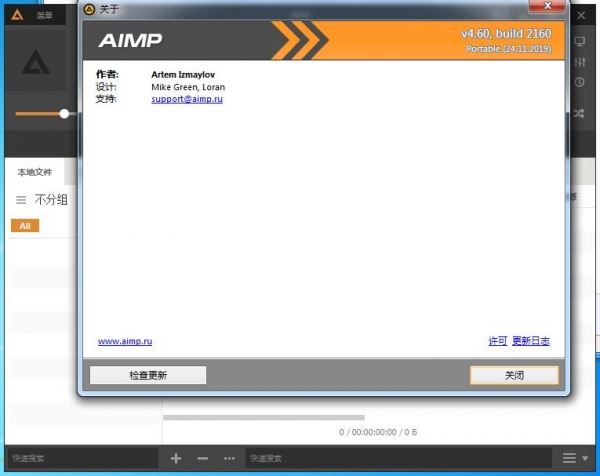Image resolution: width=600 pixels, height=476 pixels.
Task: Click the AIMP logo icon in main window
Action: [17, 15]
